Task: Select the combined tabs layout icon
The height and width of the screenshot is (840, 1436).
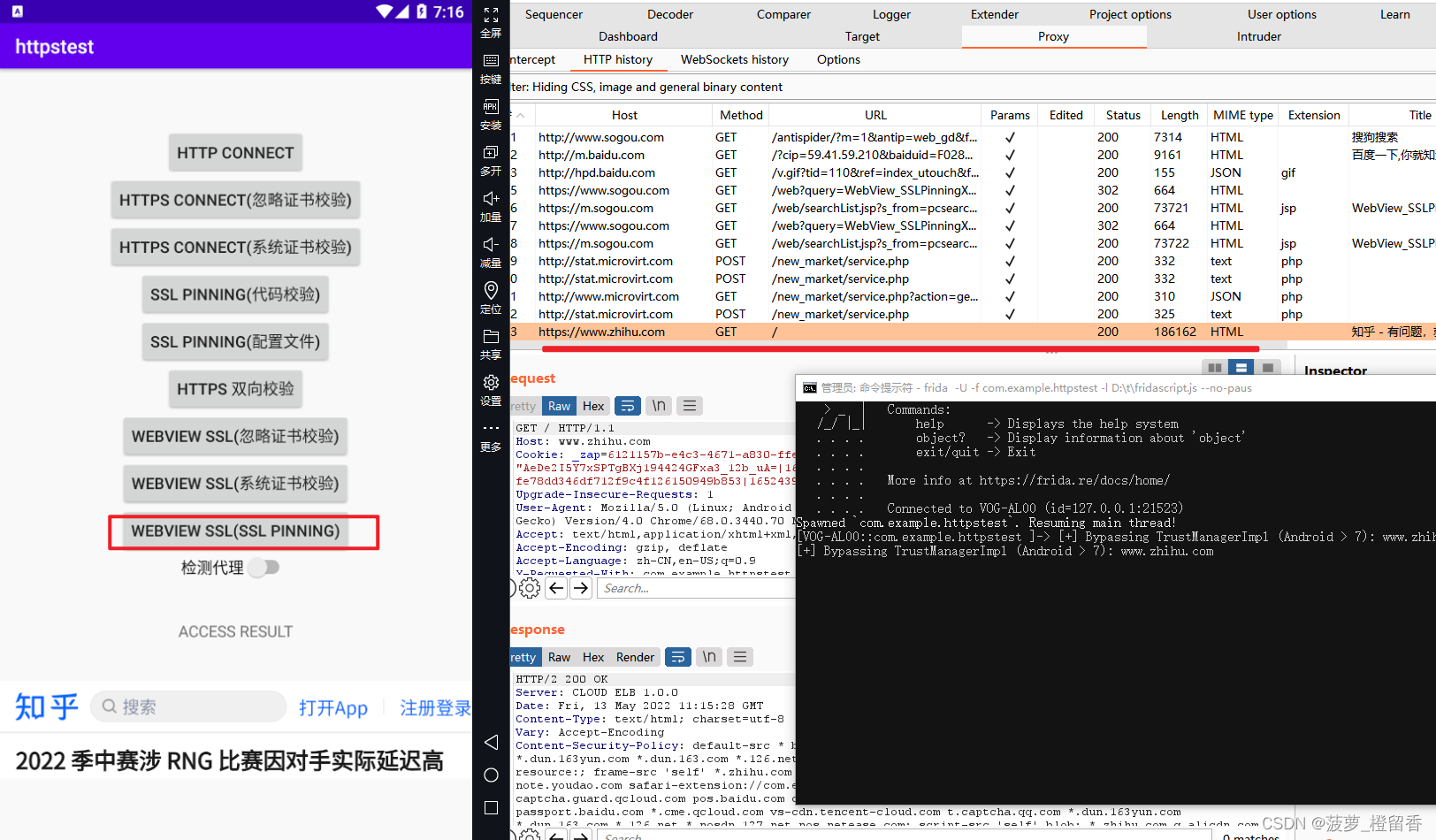Action: pyautogui.click(x=1268, y=368)
